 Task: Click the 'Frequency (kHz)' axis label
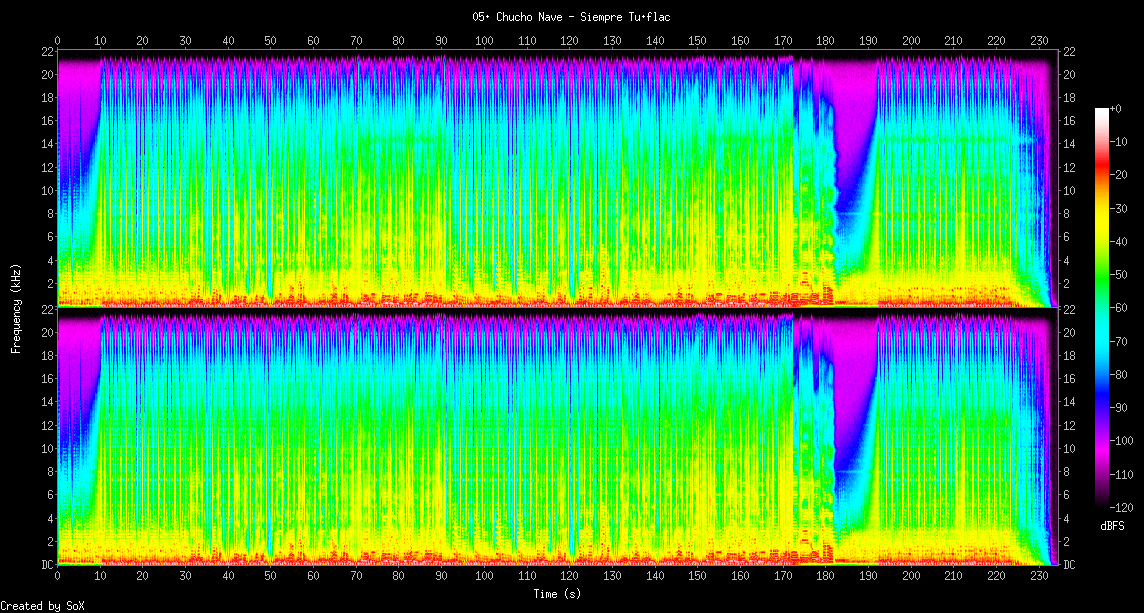[16, 306]
